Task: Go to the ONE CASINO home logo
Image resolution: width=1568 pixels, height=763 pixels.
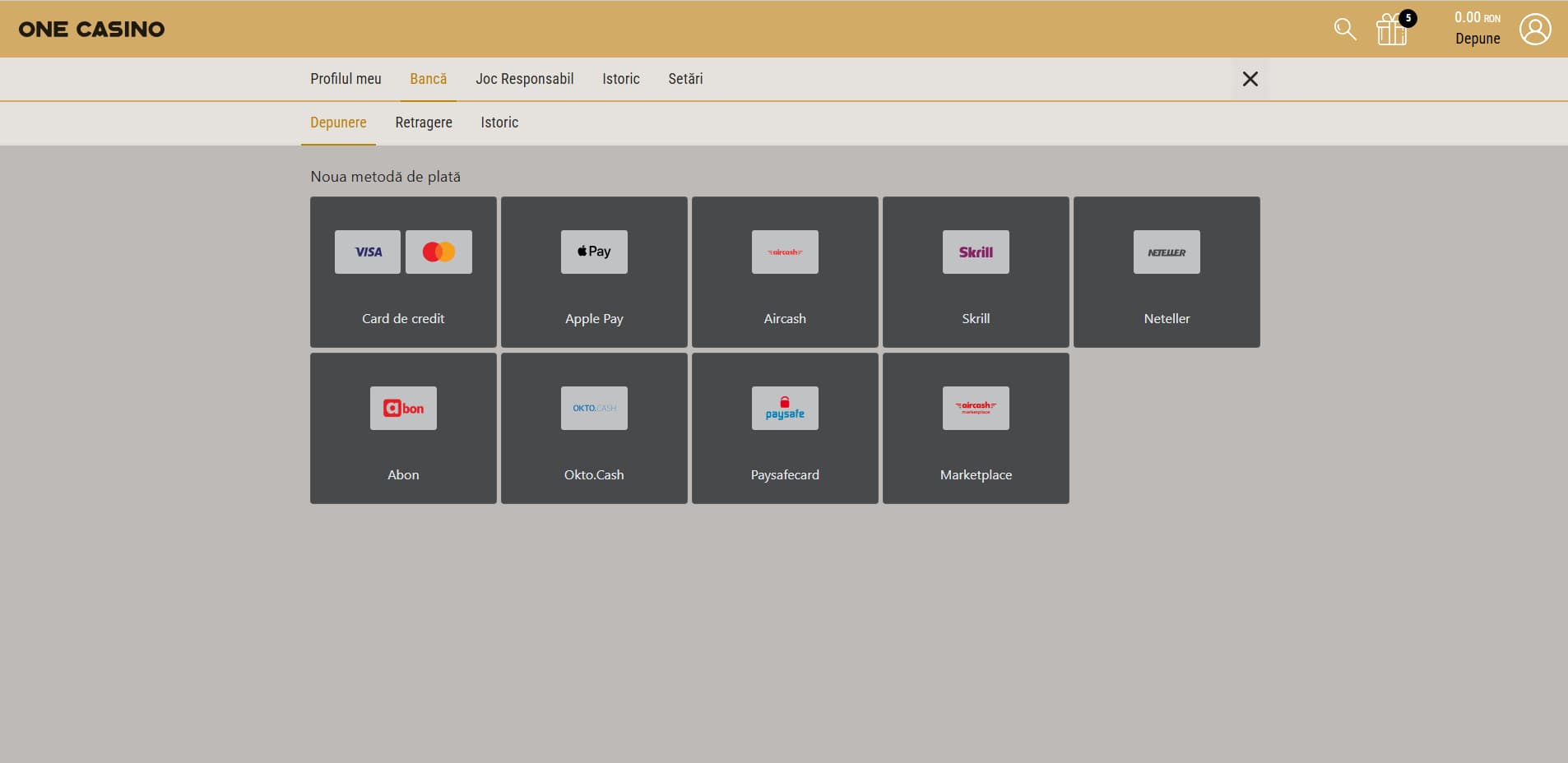Action: click(x=91, y=29)
